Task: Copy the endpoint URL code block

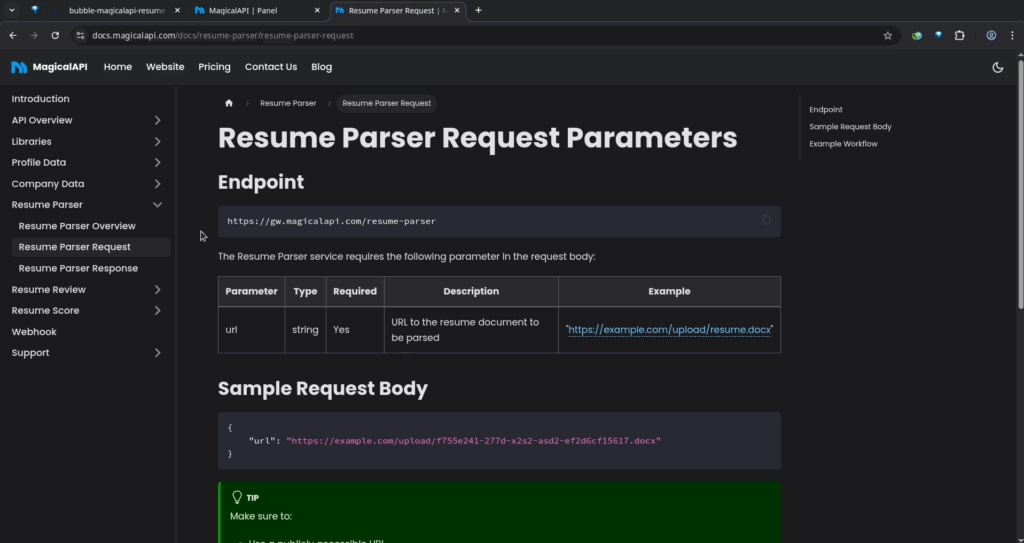Action: pos(766,220)
